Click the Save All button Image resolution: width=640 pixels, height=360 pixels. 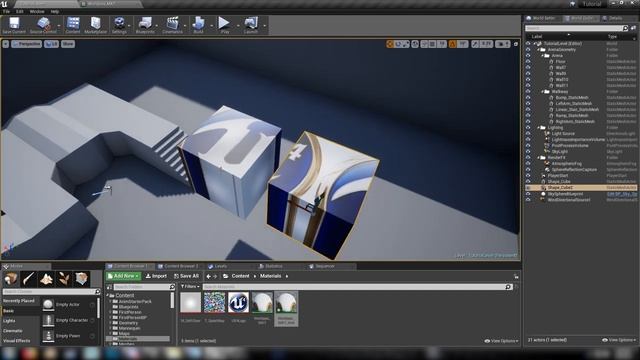pos(186,276)
